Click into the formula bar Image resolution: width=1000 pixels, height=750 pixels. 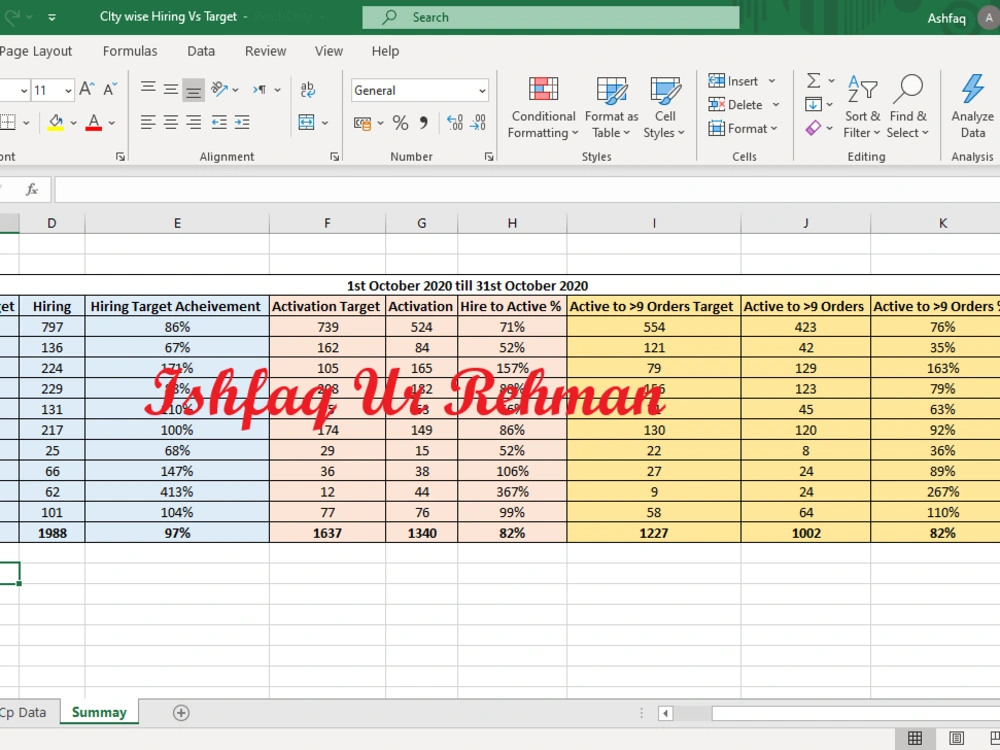click(x=527, y=189)
